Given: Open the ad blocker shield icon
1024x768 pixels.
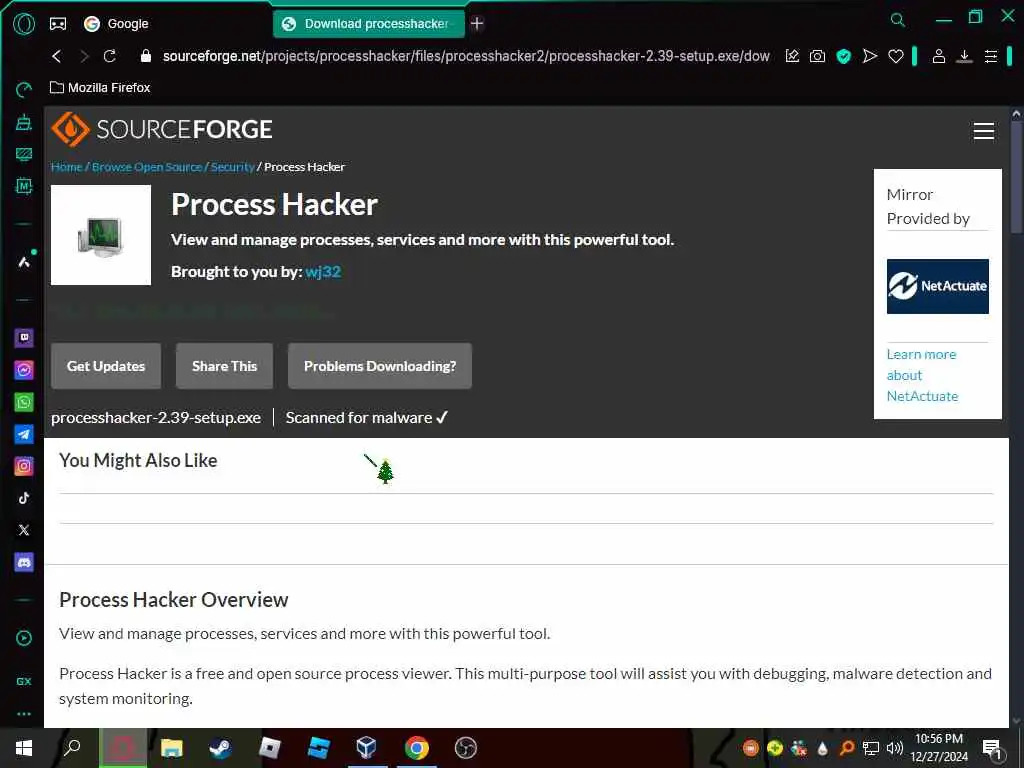Looking at the screenshot, I should (x=844, y=57).
